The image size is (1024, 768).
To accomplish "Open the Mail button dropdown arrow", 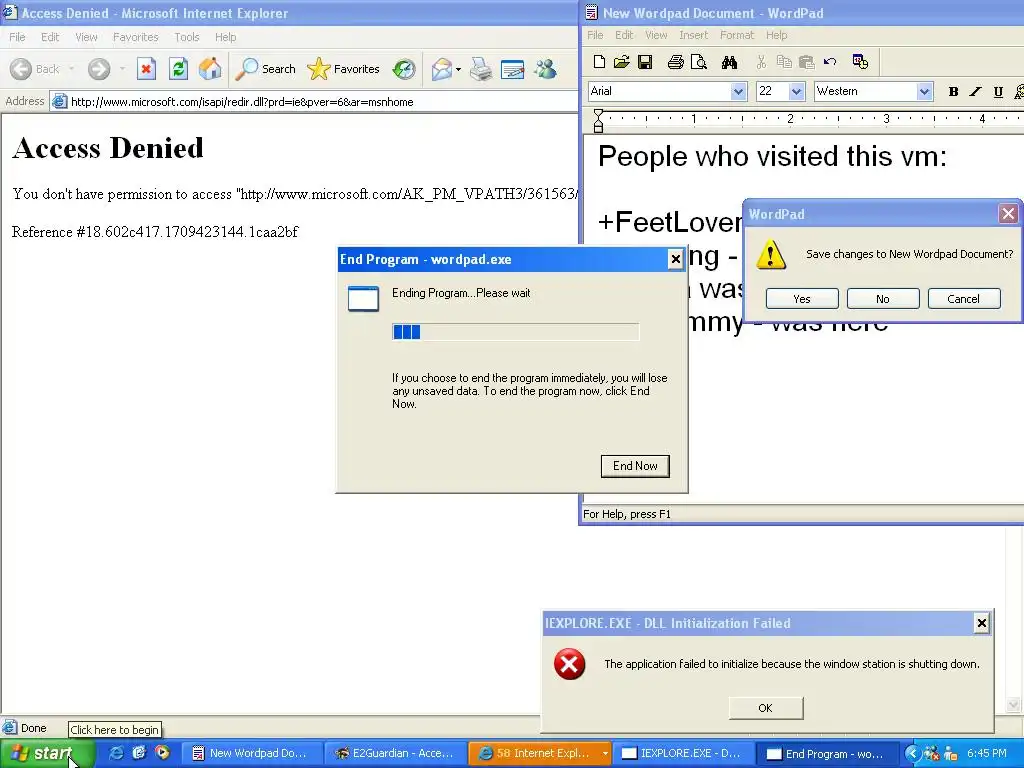I will (458, 69).
